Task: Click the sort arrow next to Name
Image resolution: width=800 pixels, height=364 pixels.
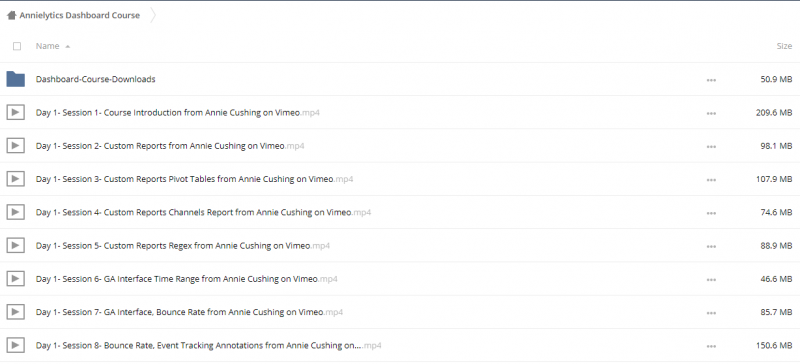Action: coord(67,46)
